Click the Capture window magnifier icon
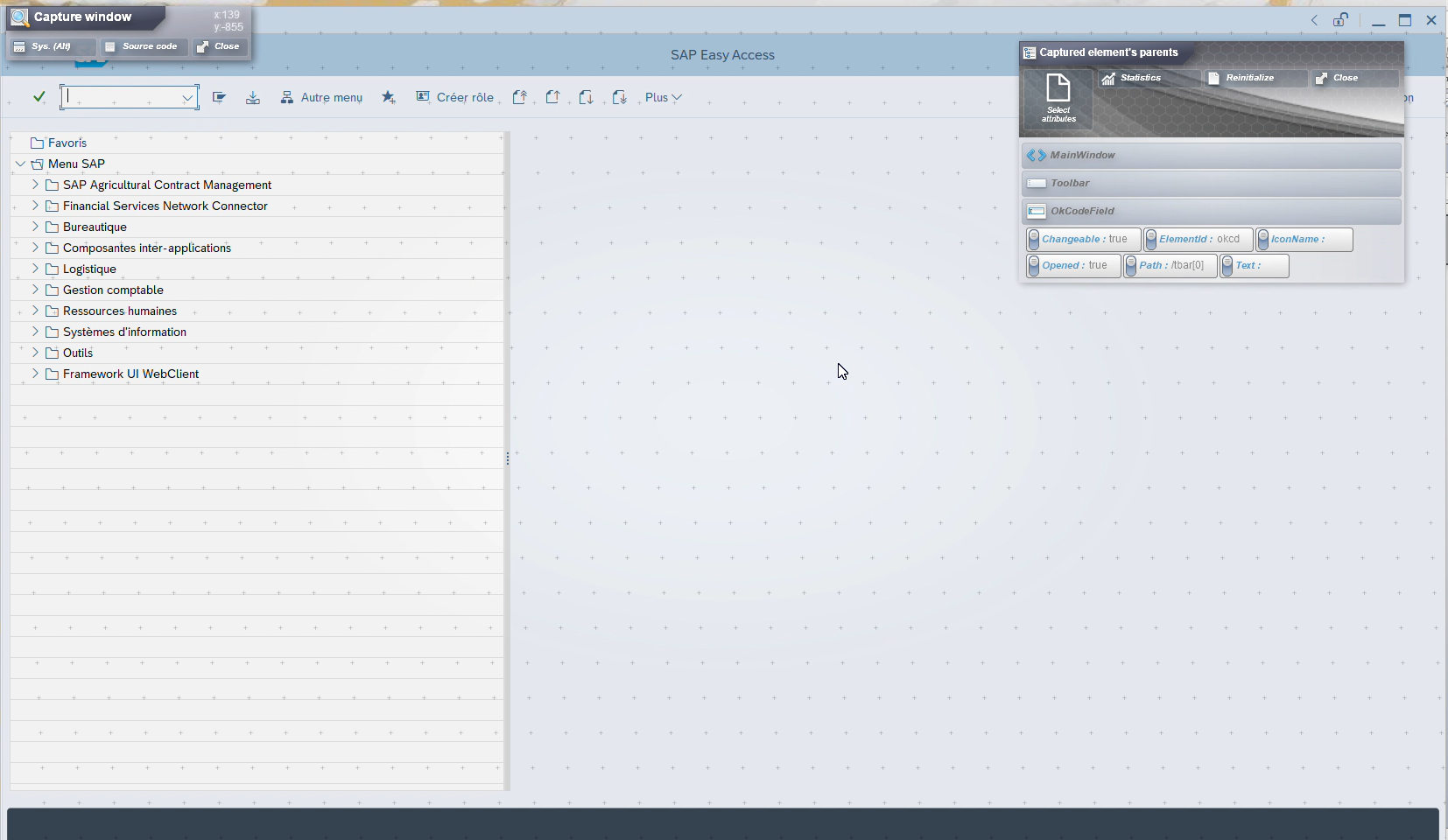 [20, 17]
